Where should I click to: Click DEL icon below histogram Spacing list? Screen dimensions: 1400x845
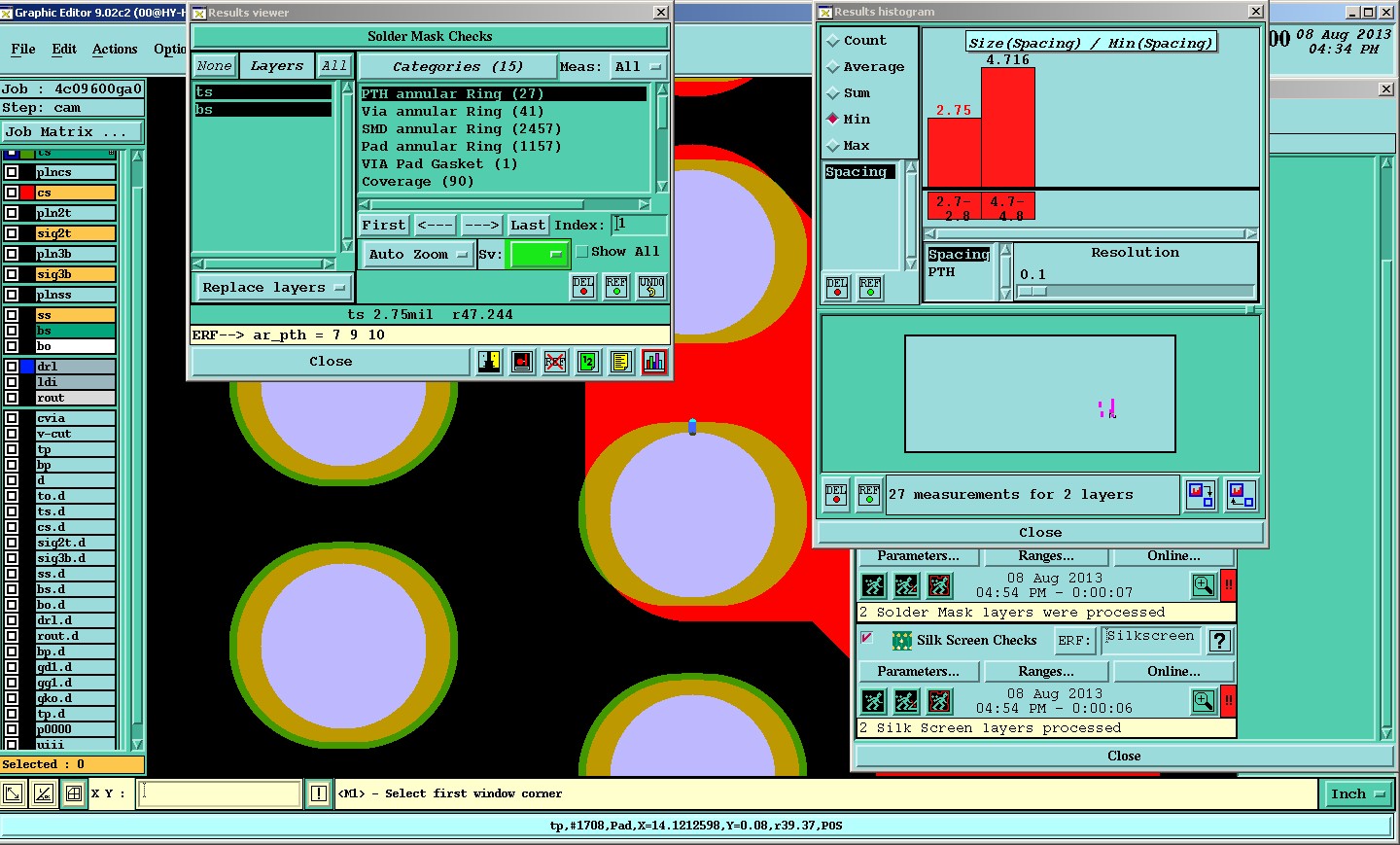point(837,288)
